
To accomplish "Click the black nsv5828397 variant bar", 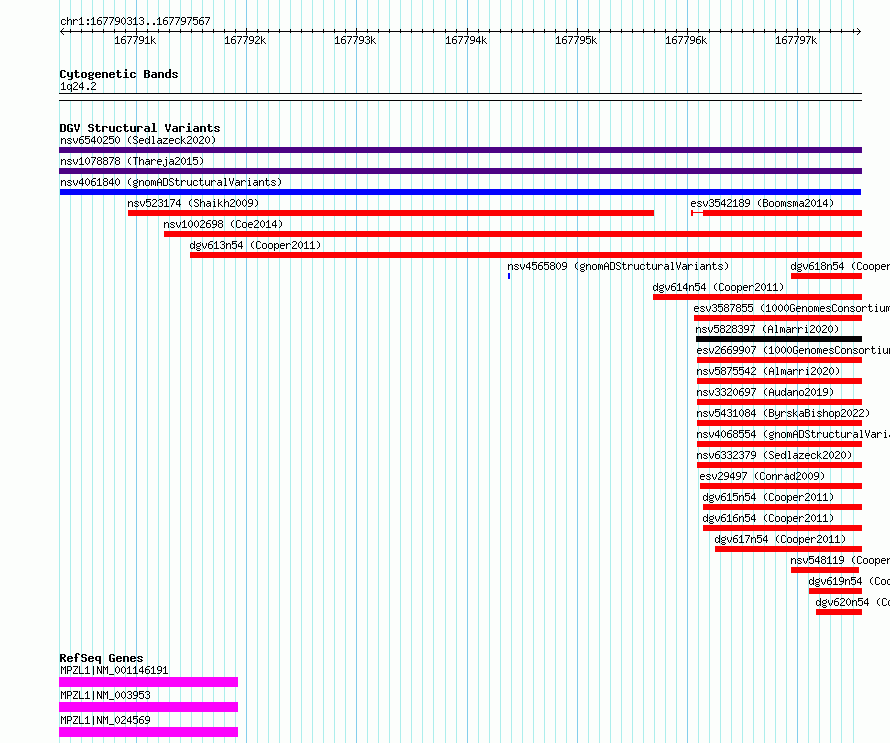I will (x=779, y=339).
